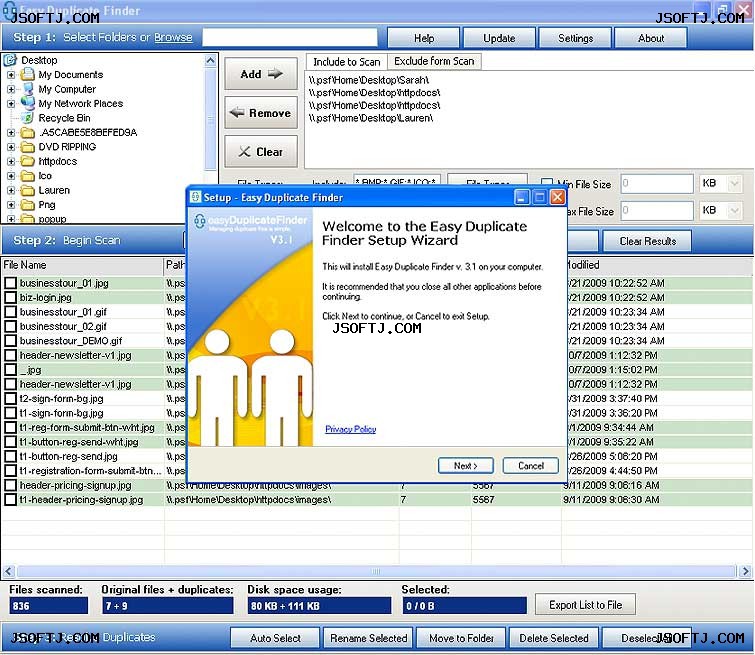Click Cancel in the Setup wizard
Screen dimensions: 755x655
pyautogui.click(x=531, y=466)
